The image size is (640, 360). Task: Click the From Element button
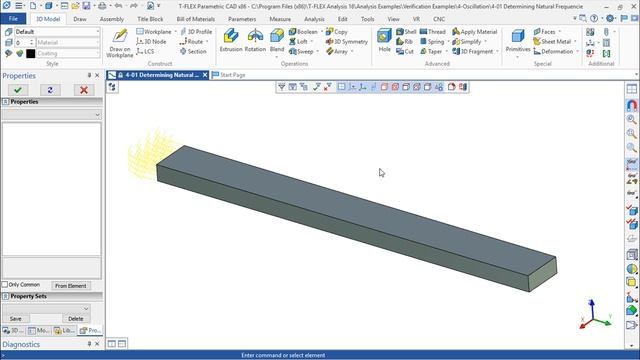pos(71,286)
